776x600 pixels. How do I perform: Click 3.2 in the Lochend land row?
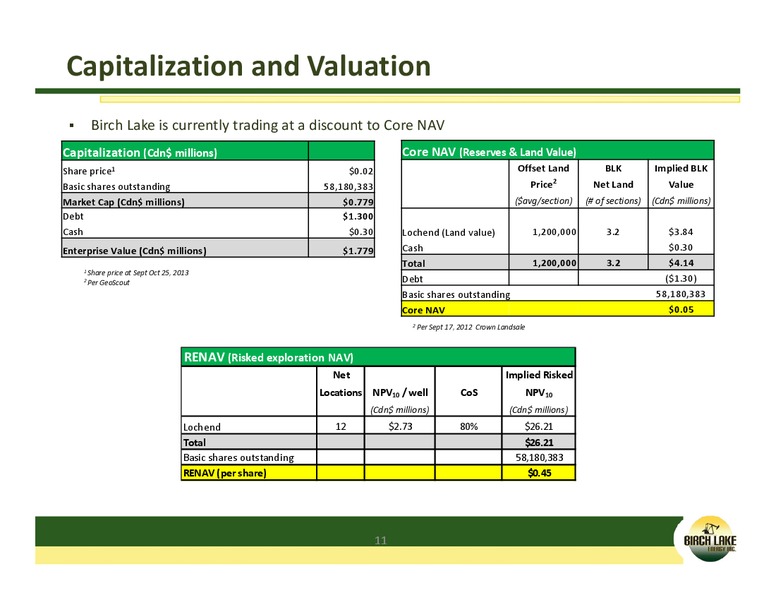point(613,232)
